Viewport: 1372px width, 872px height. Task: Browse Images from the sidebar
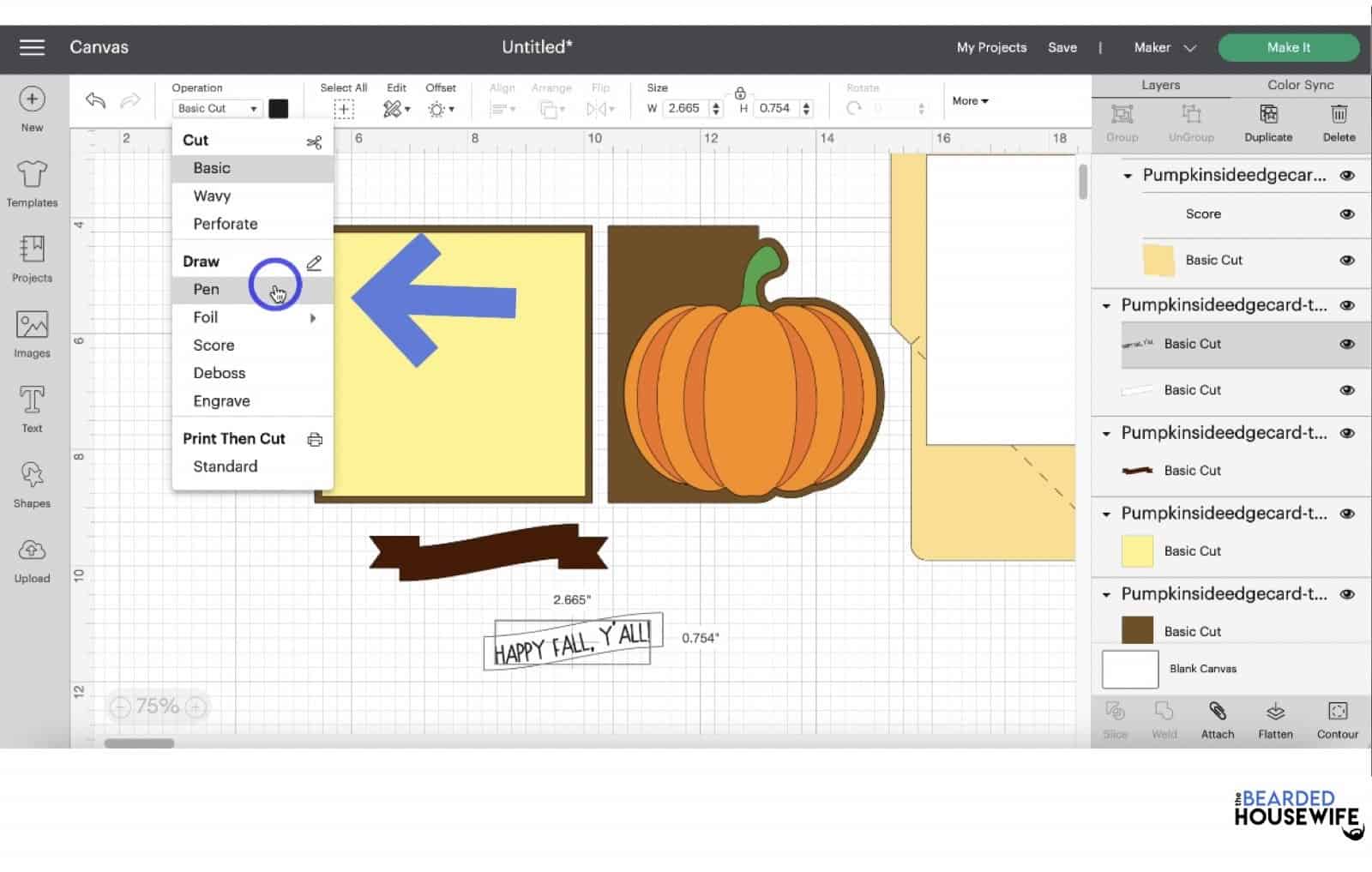pos(32,333)
